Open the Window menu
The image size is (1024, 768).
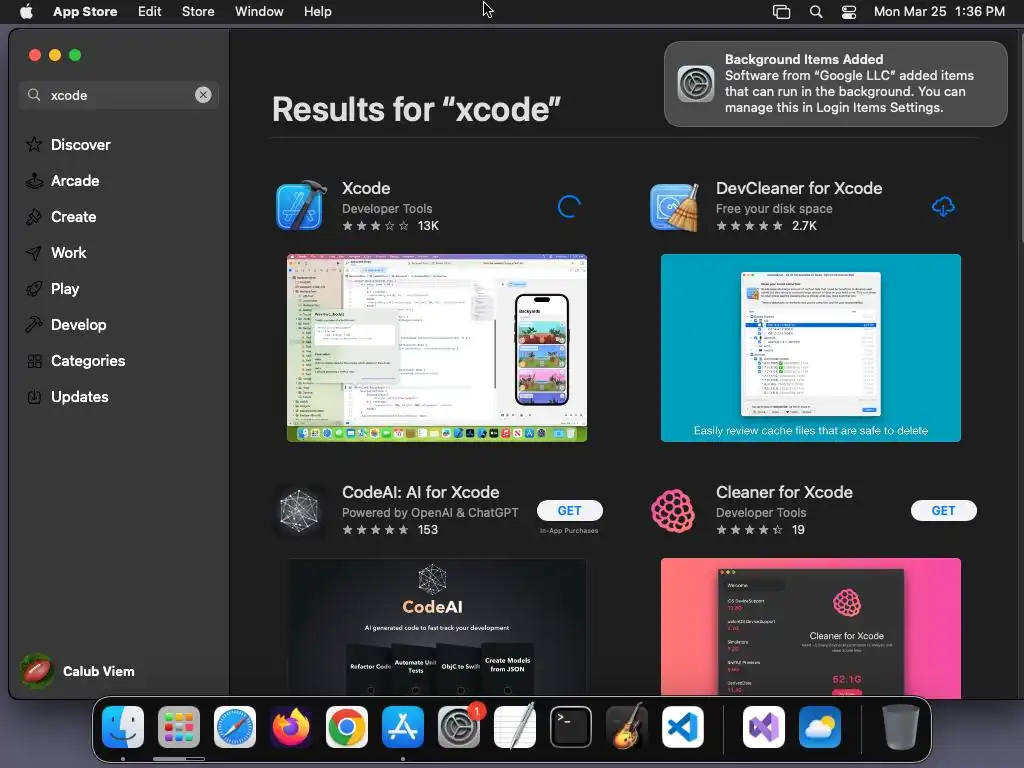259,11
